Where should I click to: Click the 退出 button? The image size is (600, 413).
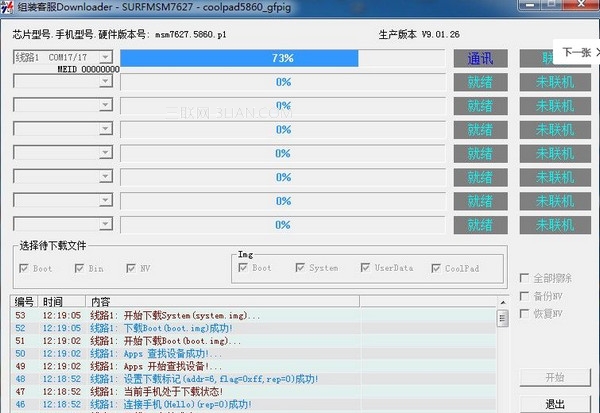555,405
